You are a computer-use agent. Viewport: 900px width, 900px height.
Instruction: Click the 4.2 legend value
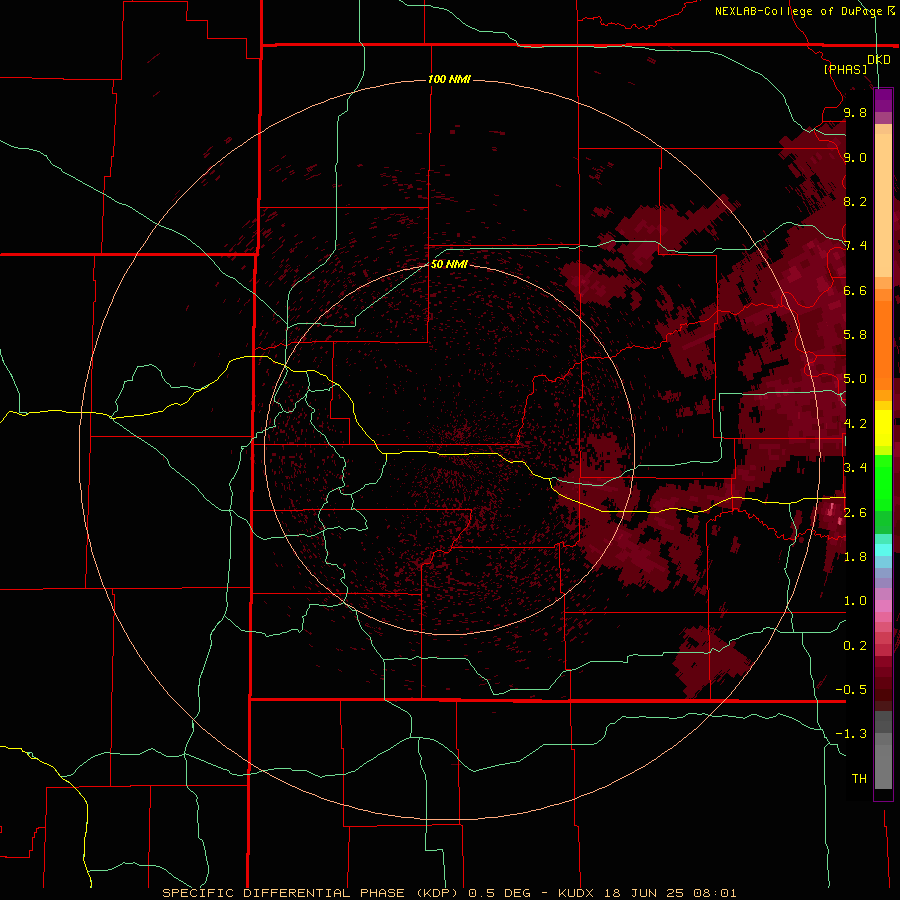click(x=855, y=424)
